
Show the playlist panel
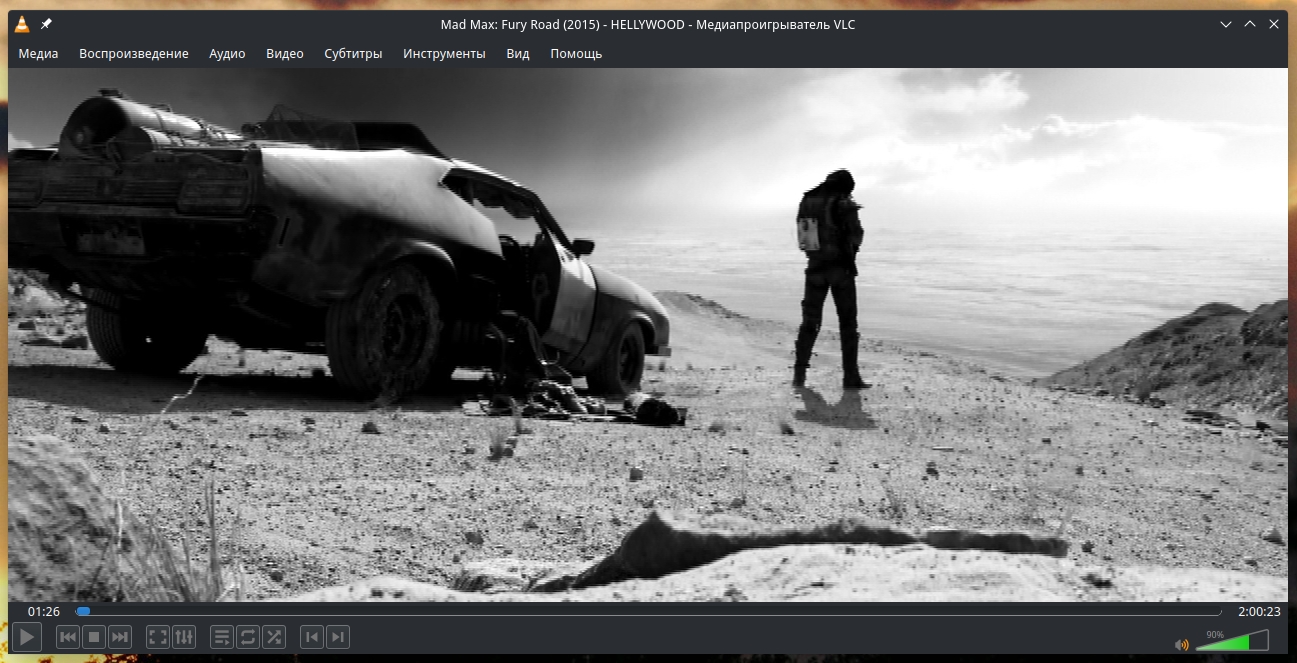coord(222,637)
